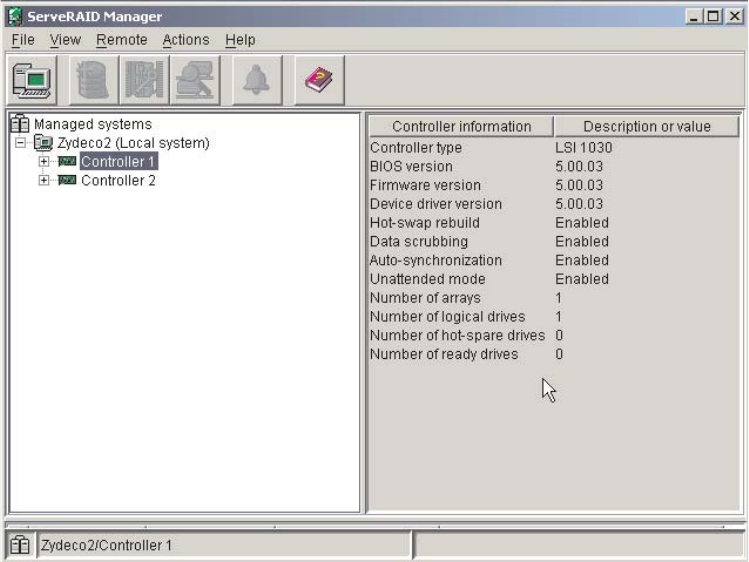Select Controller 2 in the tree

point(118,181)
